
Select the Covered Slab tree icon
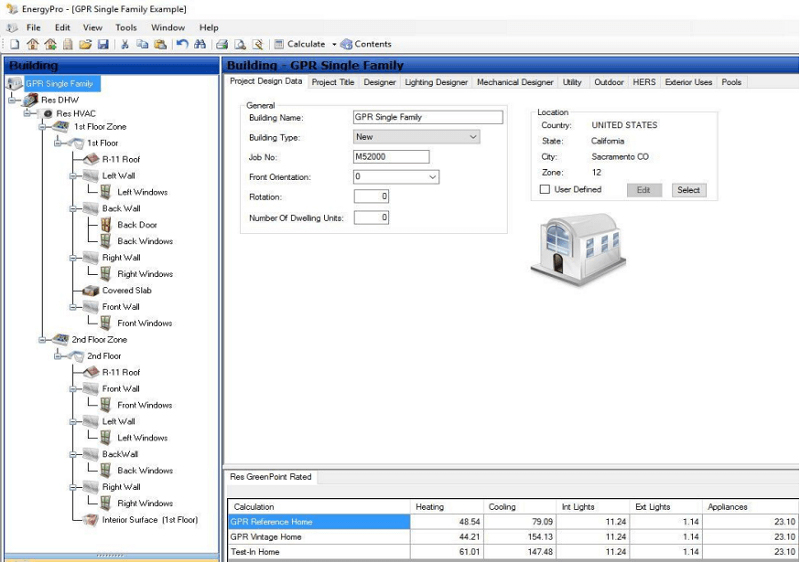coord(91,291)
